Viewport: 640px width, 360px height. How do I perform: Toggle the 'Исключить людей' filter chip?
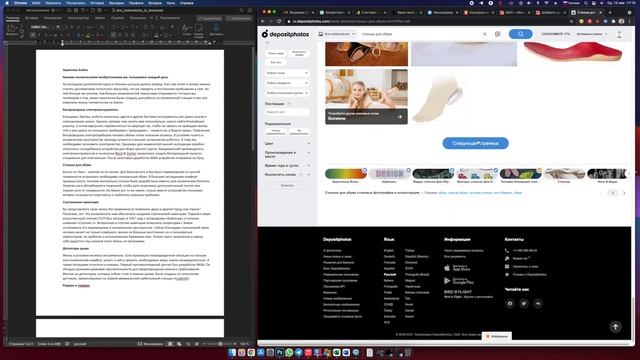coord(299,53)
